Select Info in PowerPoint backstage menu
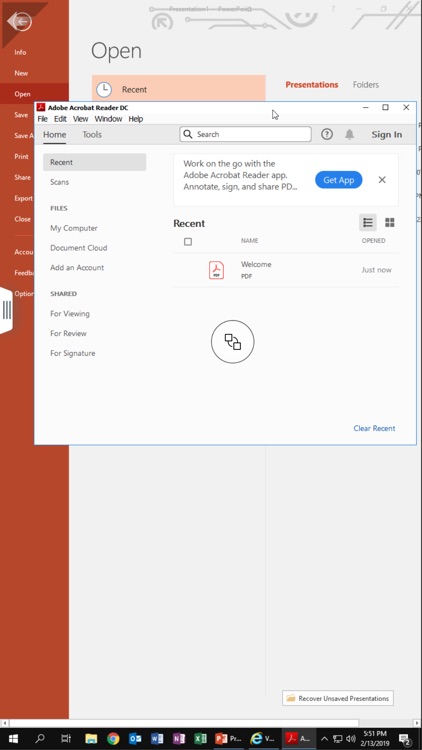The height and width of the screenshot is (750, 422). (x=20, y=52)
